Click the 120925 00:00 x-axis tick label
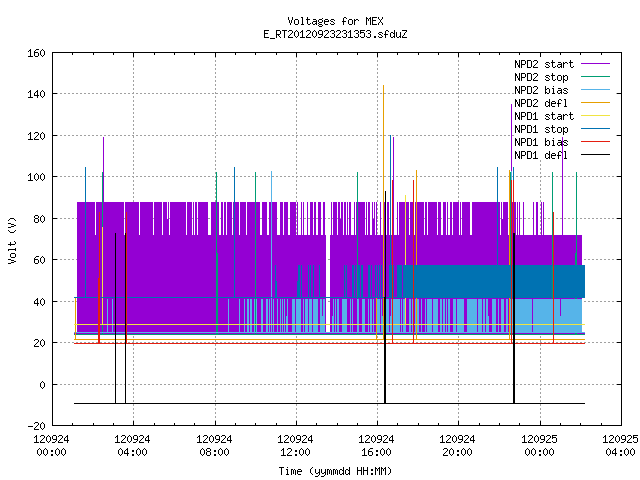 539,446
